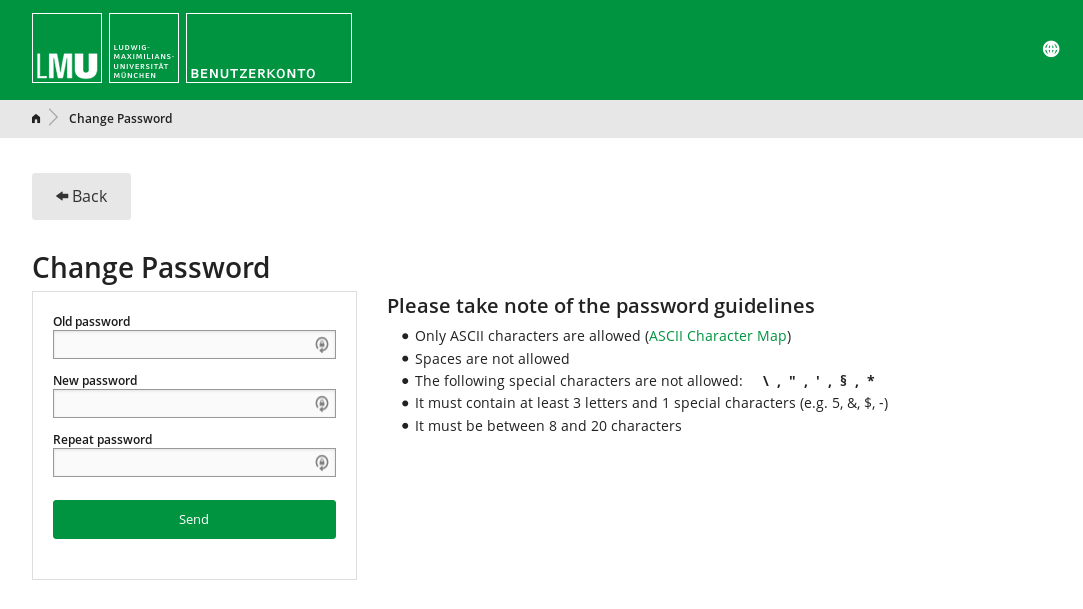Viewport: 1083px width, 609px height.
Task: Open the language selector globe icon
Action: click(x=1051, y=48)
